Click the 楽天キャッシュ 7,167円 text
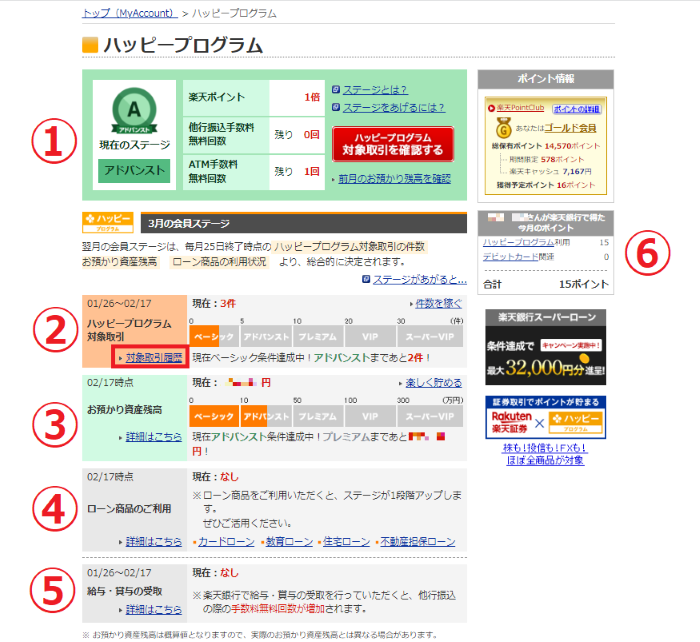This screenshot has width=700, height=642. coord(550,171)
